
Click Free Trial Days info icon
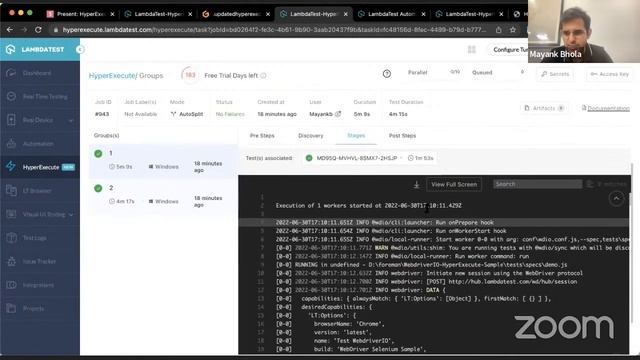point(263,76)
